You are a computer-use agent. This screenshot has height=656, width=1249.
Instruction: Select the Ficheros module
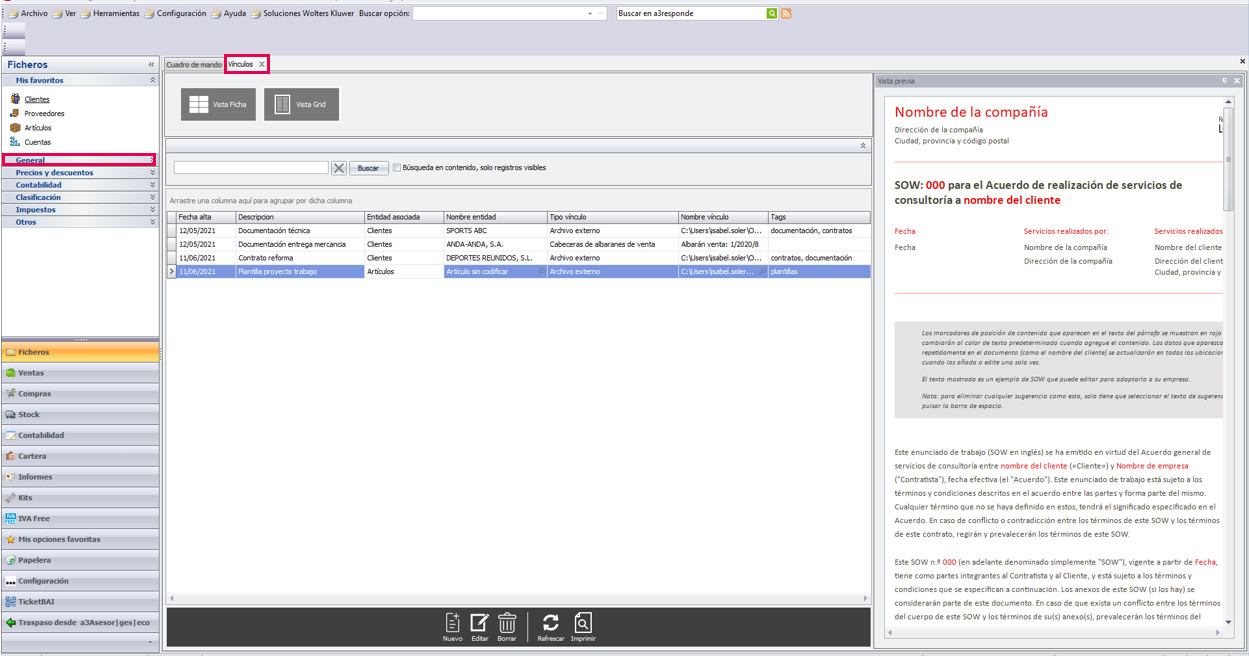pyautogui.click(x=80, y=352)
